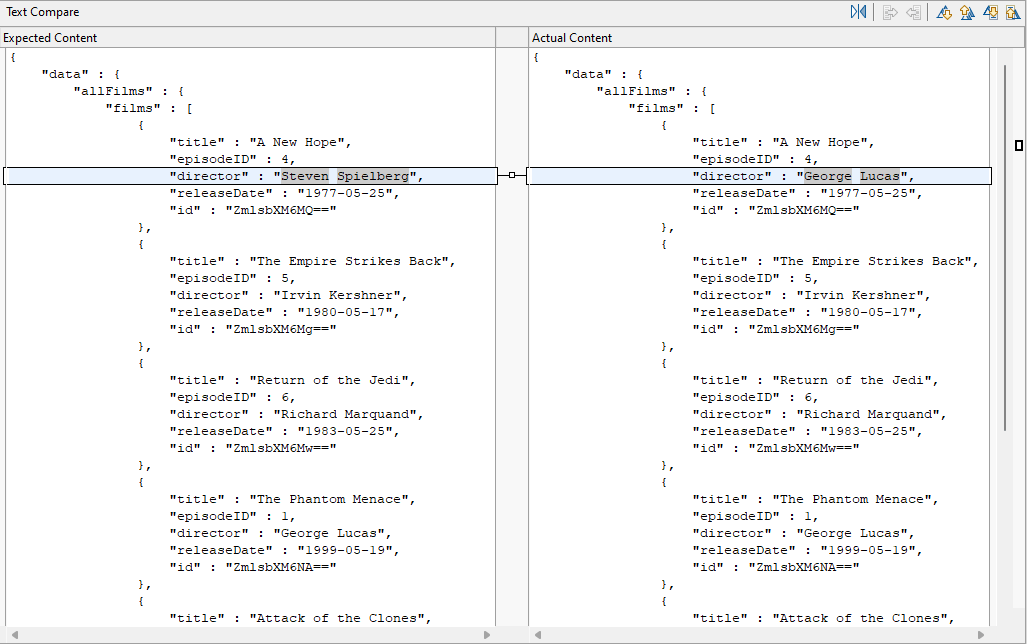Screen dimensions: 1027x644
Task: Click the switch left and right view icon
Action: point(857,12)
